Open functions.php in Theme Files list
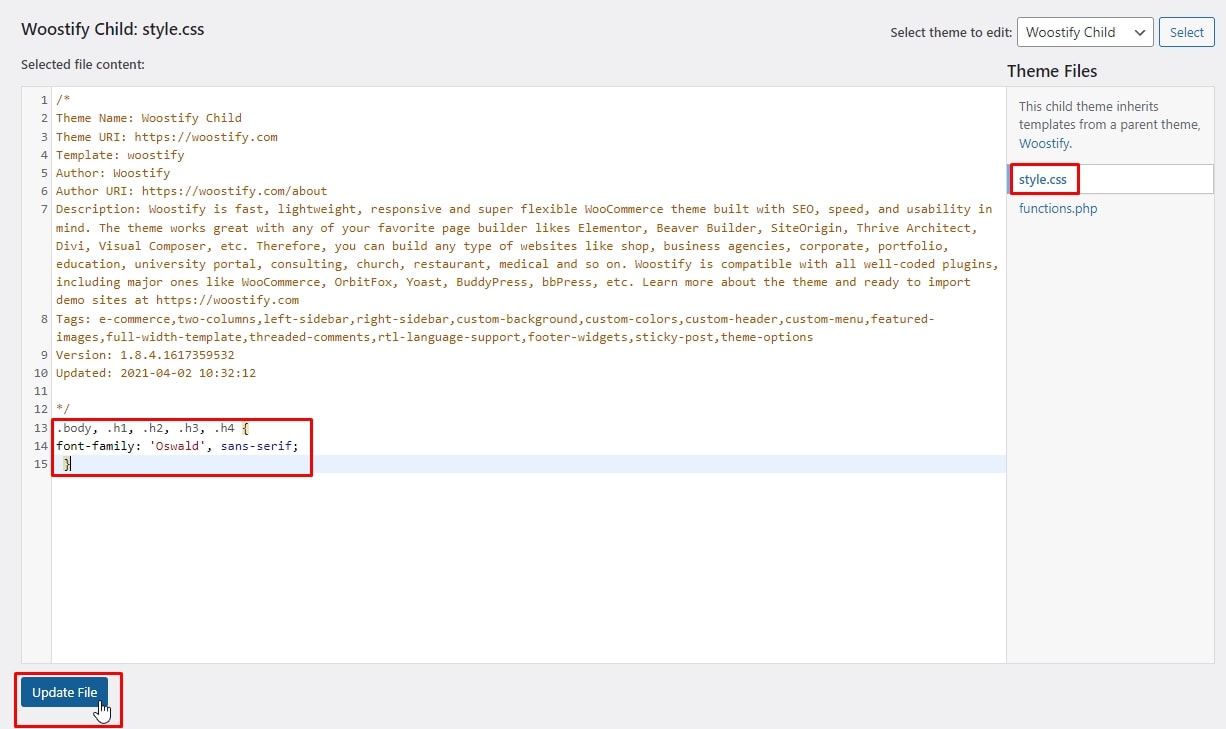Viewport: 1226px width, 729px height. (x=1058, y=208)
